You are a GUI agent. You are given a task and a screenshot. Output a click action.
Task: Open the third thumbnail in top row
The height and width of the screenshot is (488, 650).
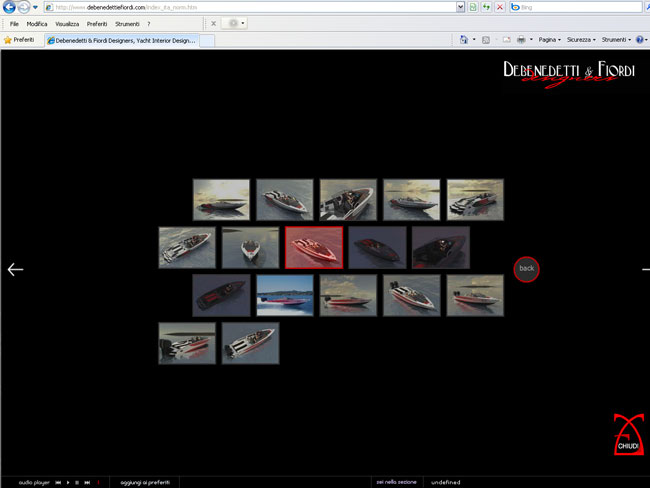(x=348, y=199)
